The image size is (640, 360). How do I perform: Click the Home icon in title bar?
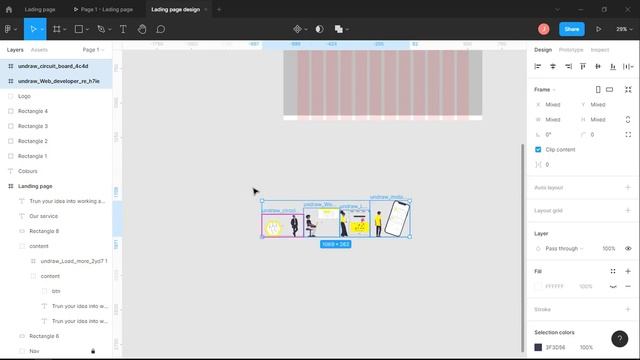(x=9, y=9)
